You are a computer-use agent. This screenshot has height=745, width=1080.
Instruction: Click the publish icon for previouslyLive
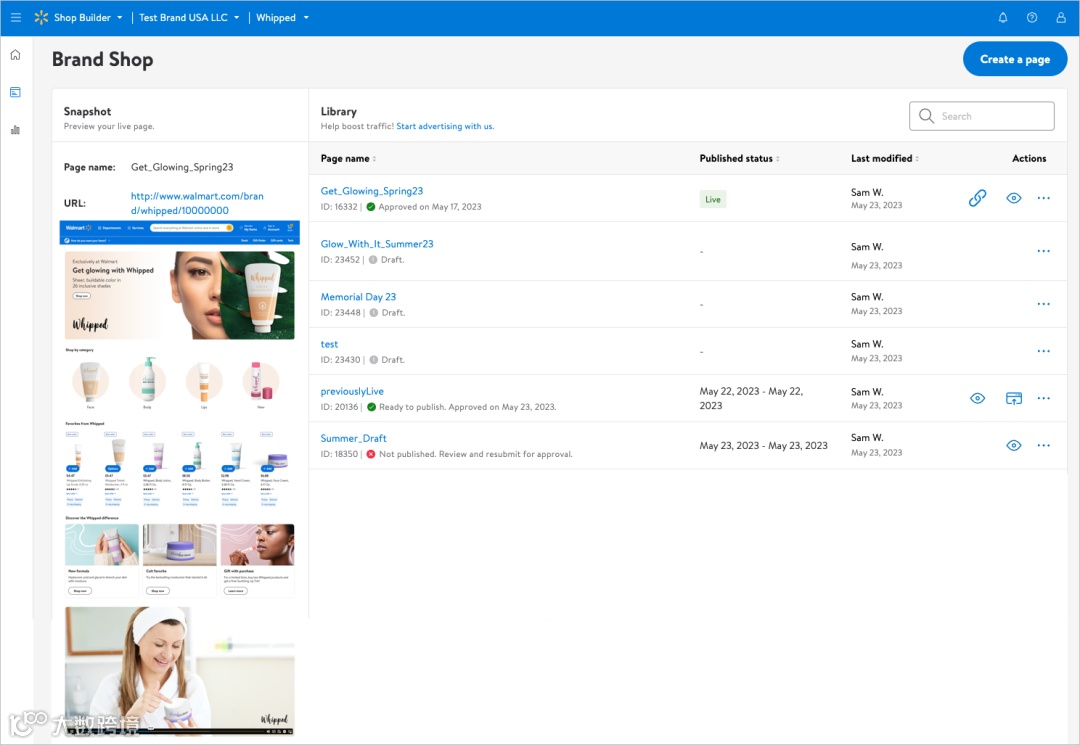(1014, 399)
